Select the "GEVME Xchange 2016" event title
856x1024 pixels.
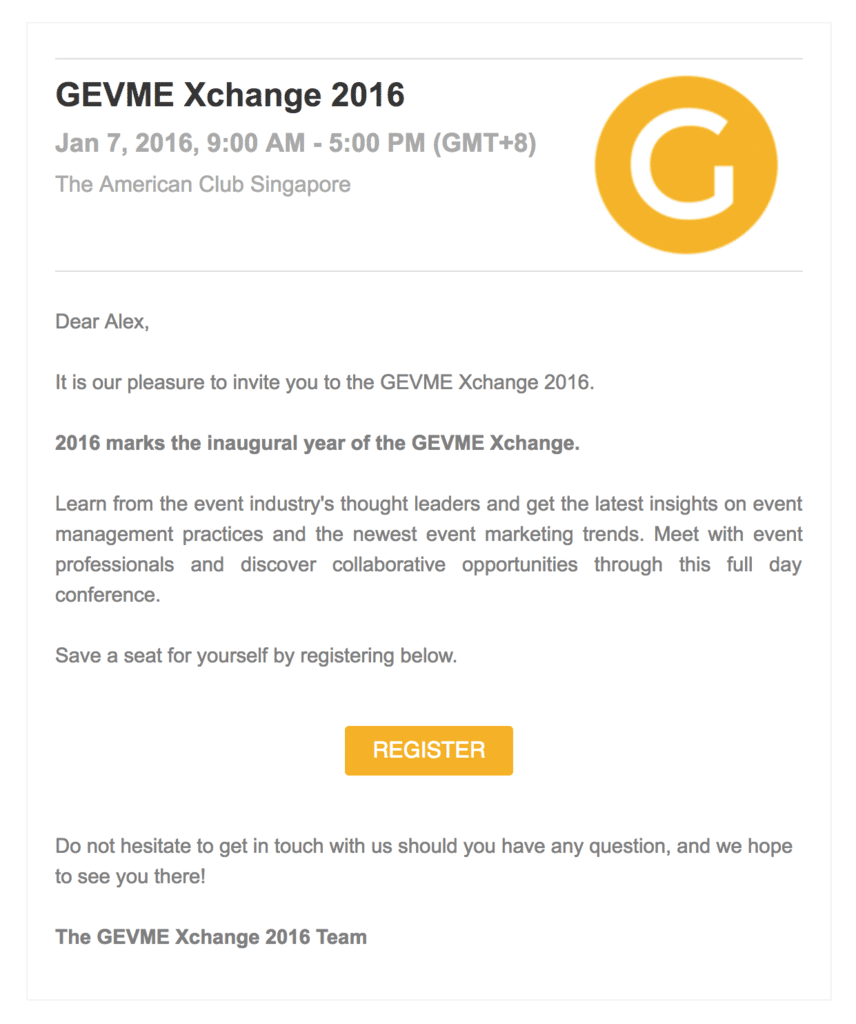coord(230,94)
